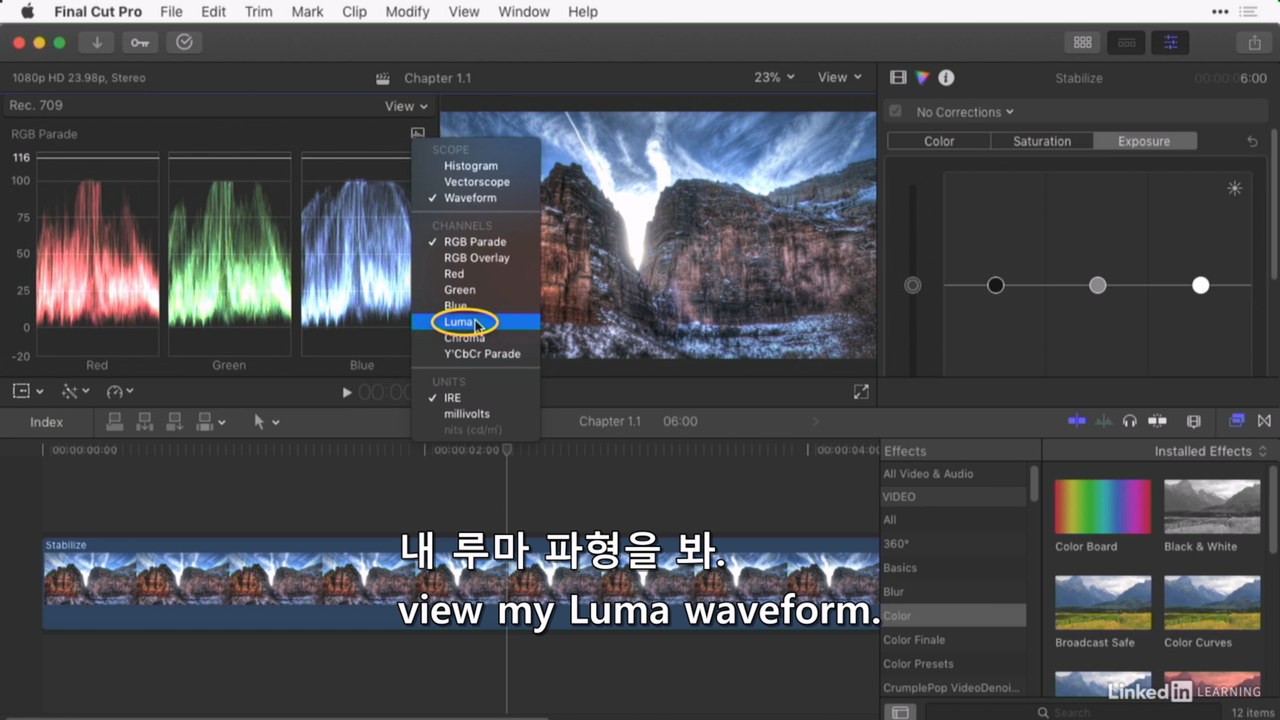Open the scopes View dropdown
This screenshot has width=1280, height=720.
[x=406, y=106]
